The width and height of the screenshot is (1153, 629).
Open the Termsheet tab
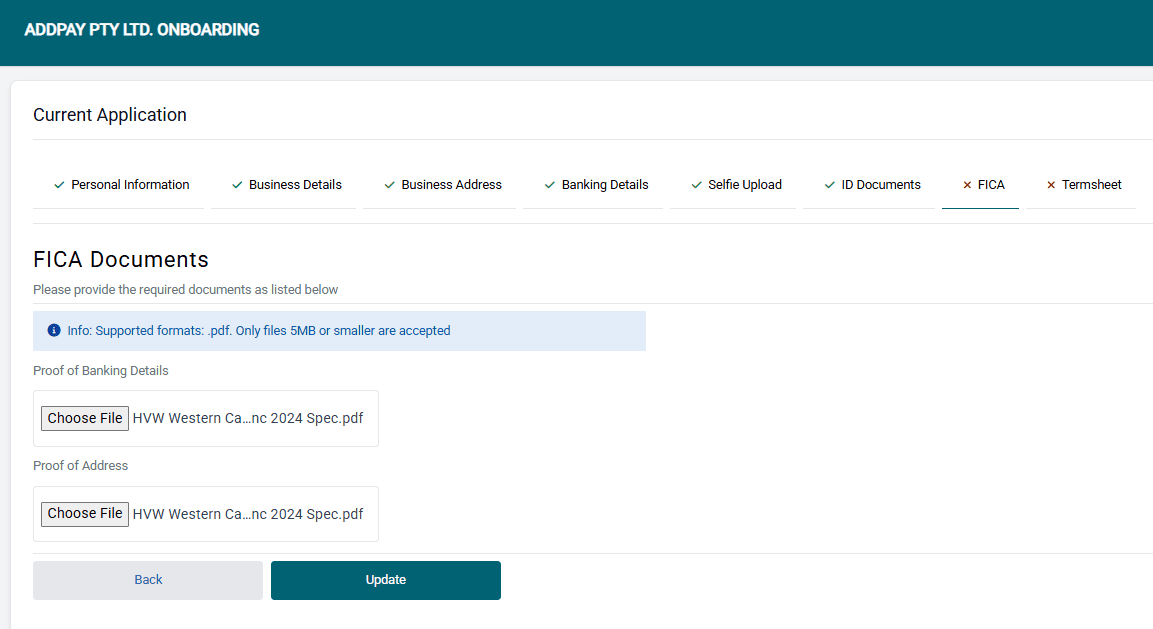1091,185
